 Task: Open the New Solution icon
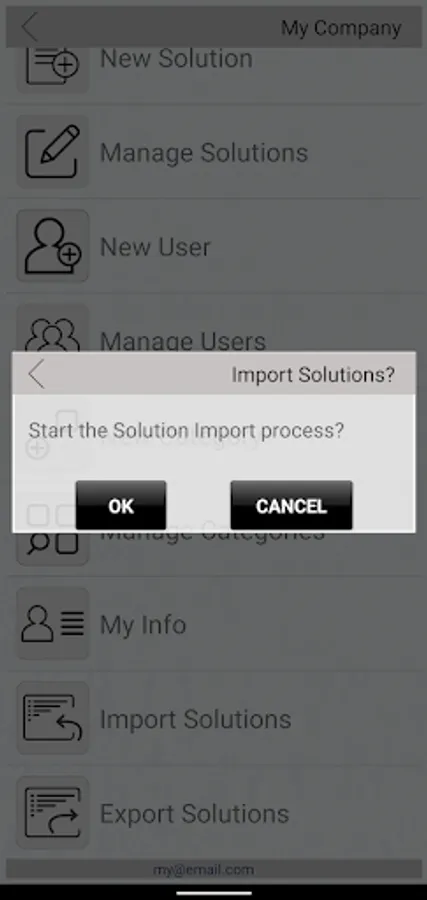pos(52,64)
